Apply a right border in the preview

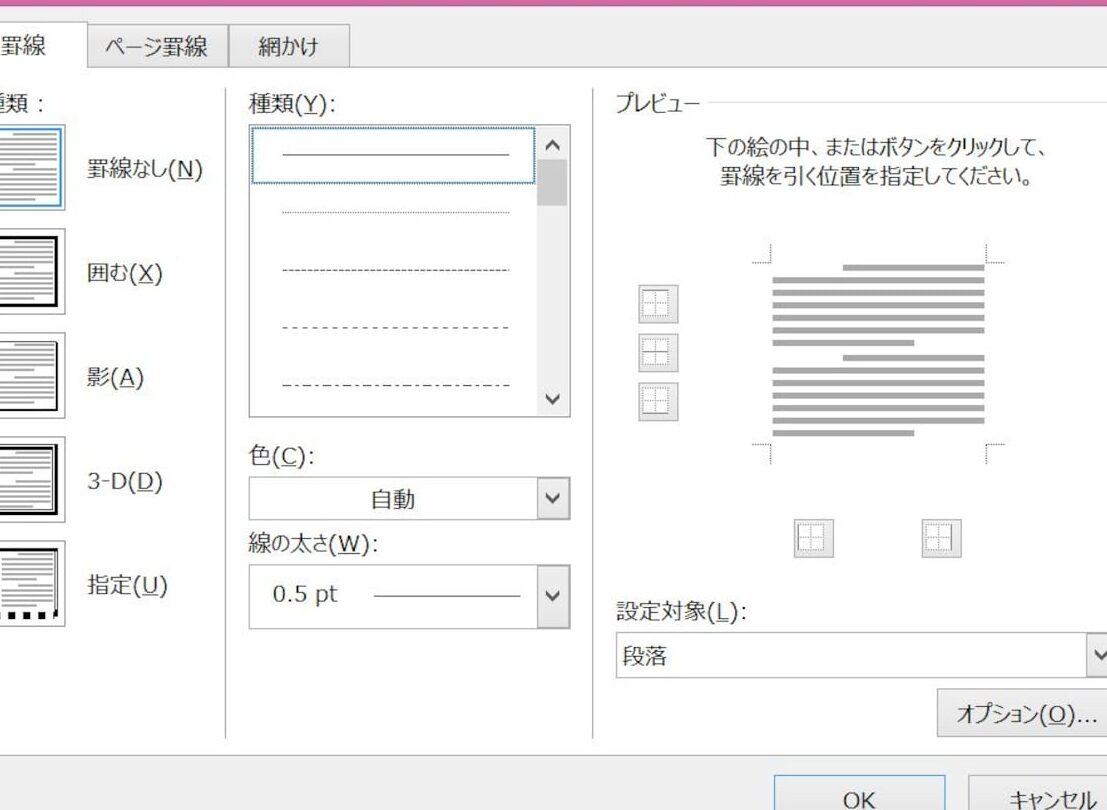[x=938, y=538]
